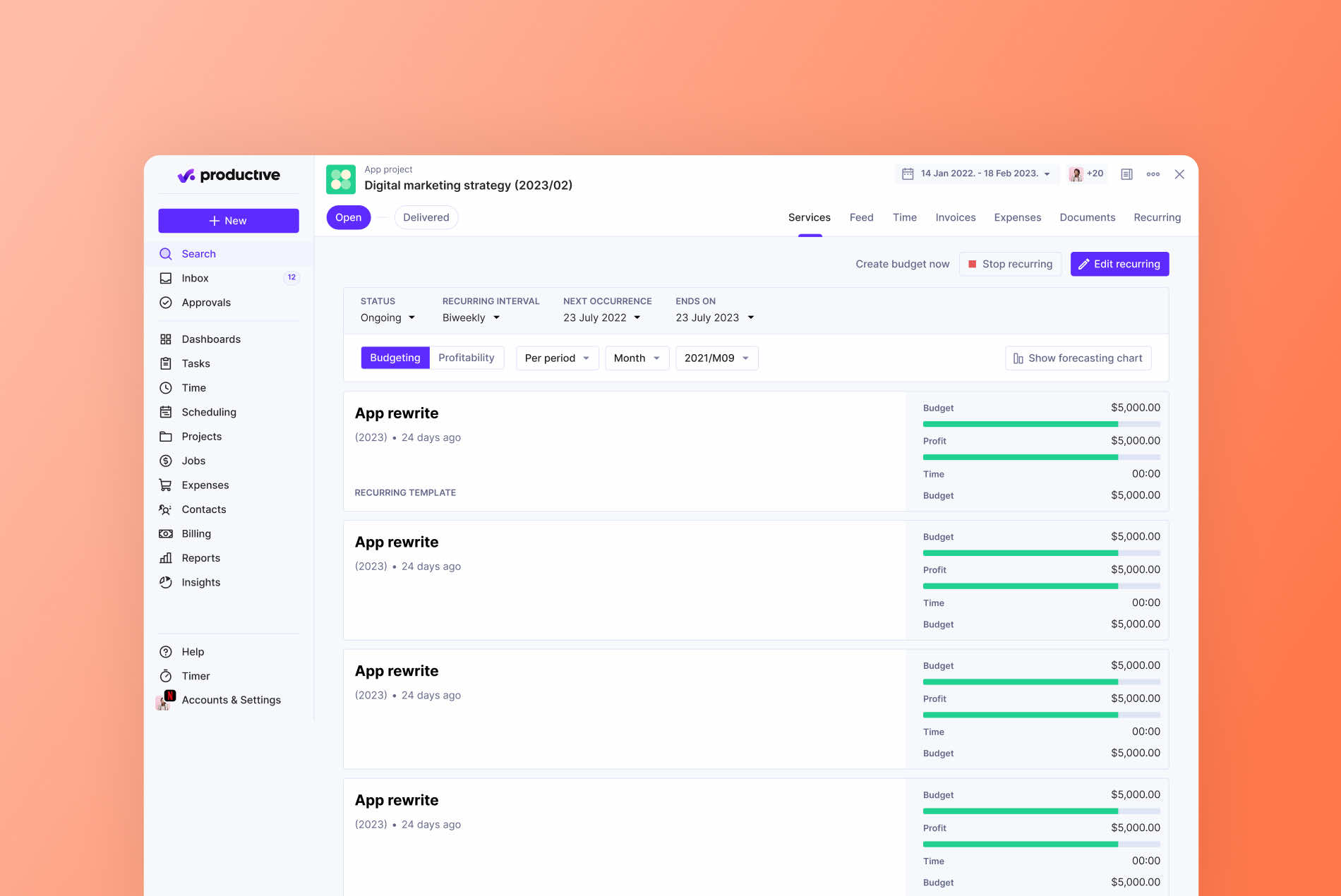
Task: Open the Biweekly recurring interval dropdown
Action: point(470,317)
